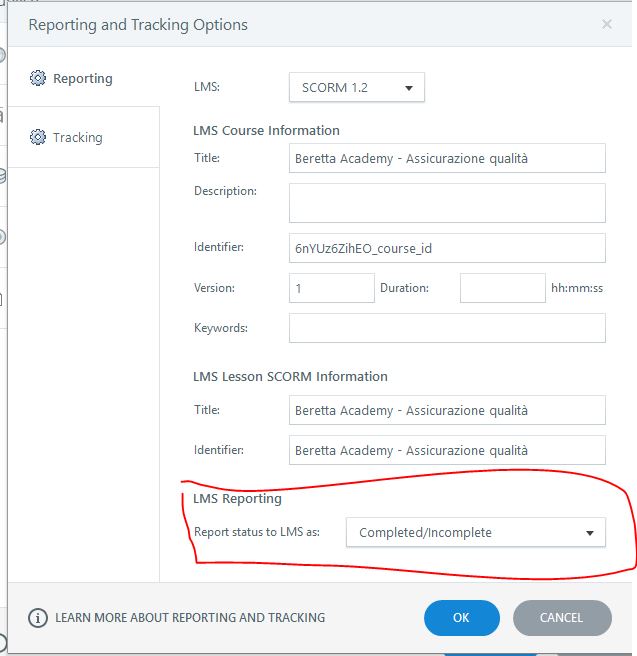Select the Version input field
This screenshot has height=656, width=637.
point(332,288)
